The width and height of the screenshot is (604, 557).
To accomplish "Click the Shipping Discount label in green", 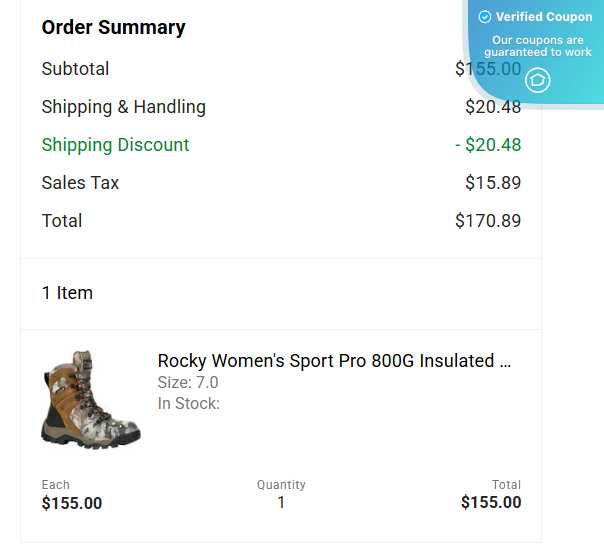I will (115, 145).
